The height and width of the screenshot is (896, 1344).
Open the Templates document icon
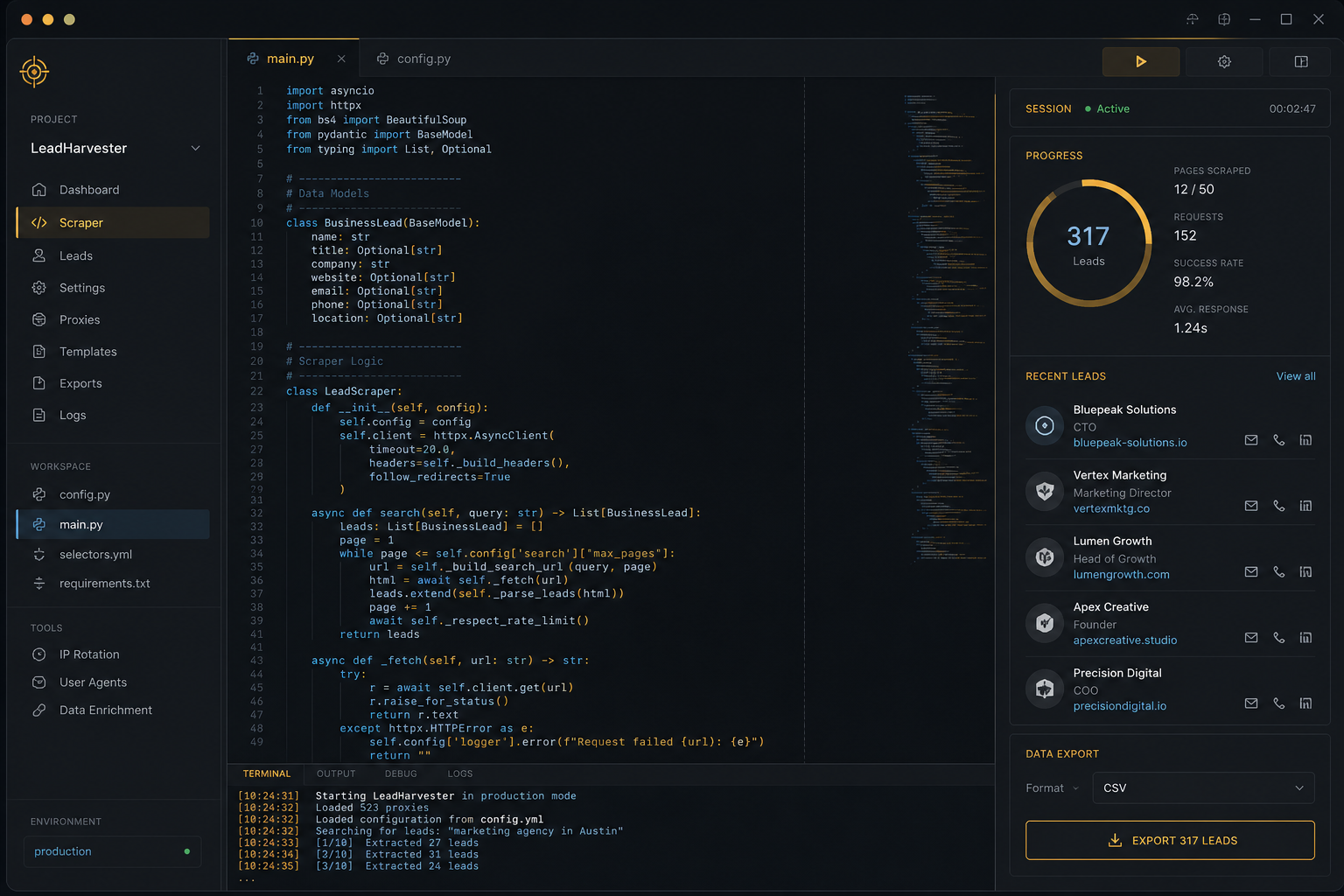point(39,352)
